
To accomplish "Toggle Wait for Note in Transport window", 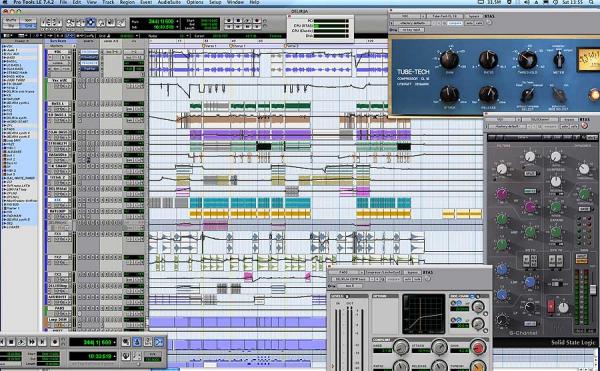I will pos(126,342).
